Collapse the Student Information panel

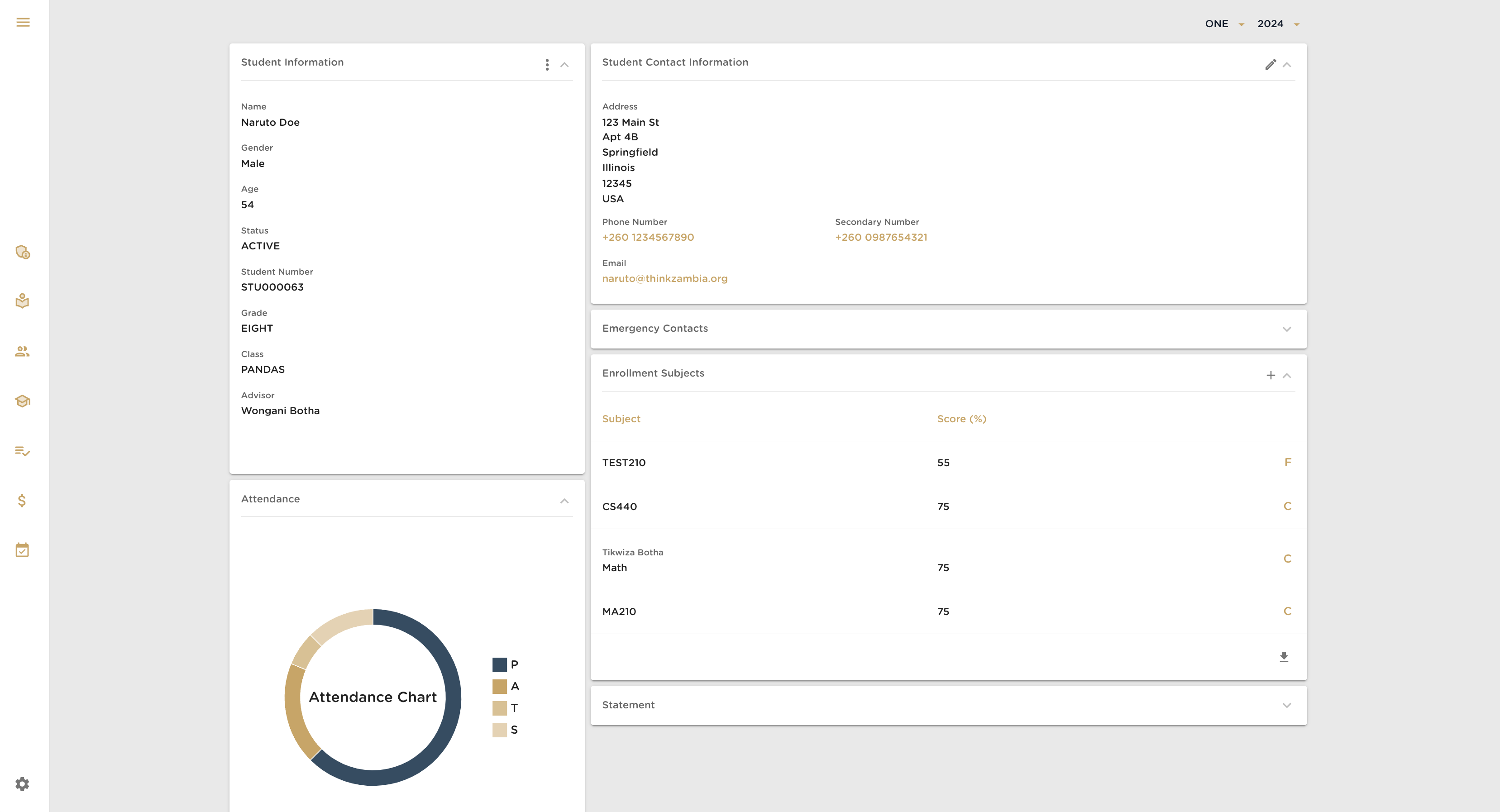pos(564,65)
